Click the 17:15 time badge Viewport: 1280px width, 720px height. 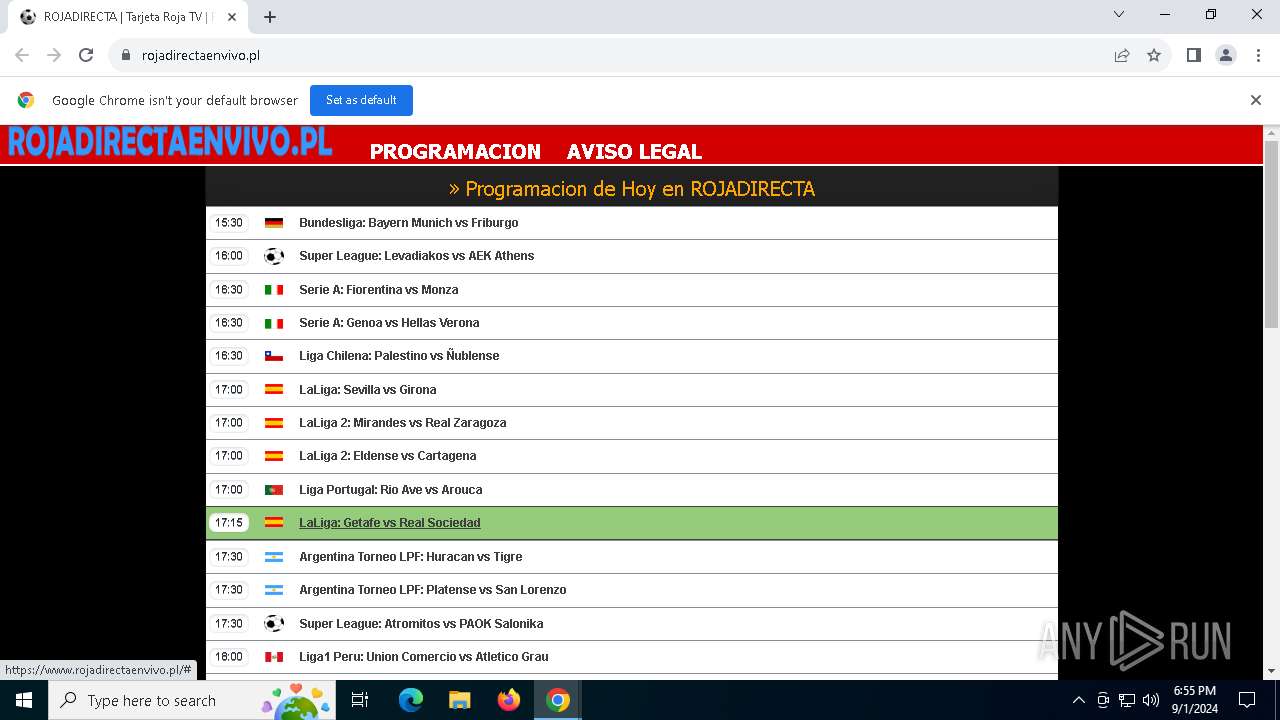pyautogui.click(x=229, y=523)
